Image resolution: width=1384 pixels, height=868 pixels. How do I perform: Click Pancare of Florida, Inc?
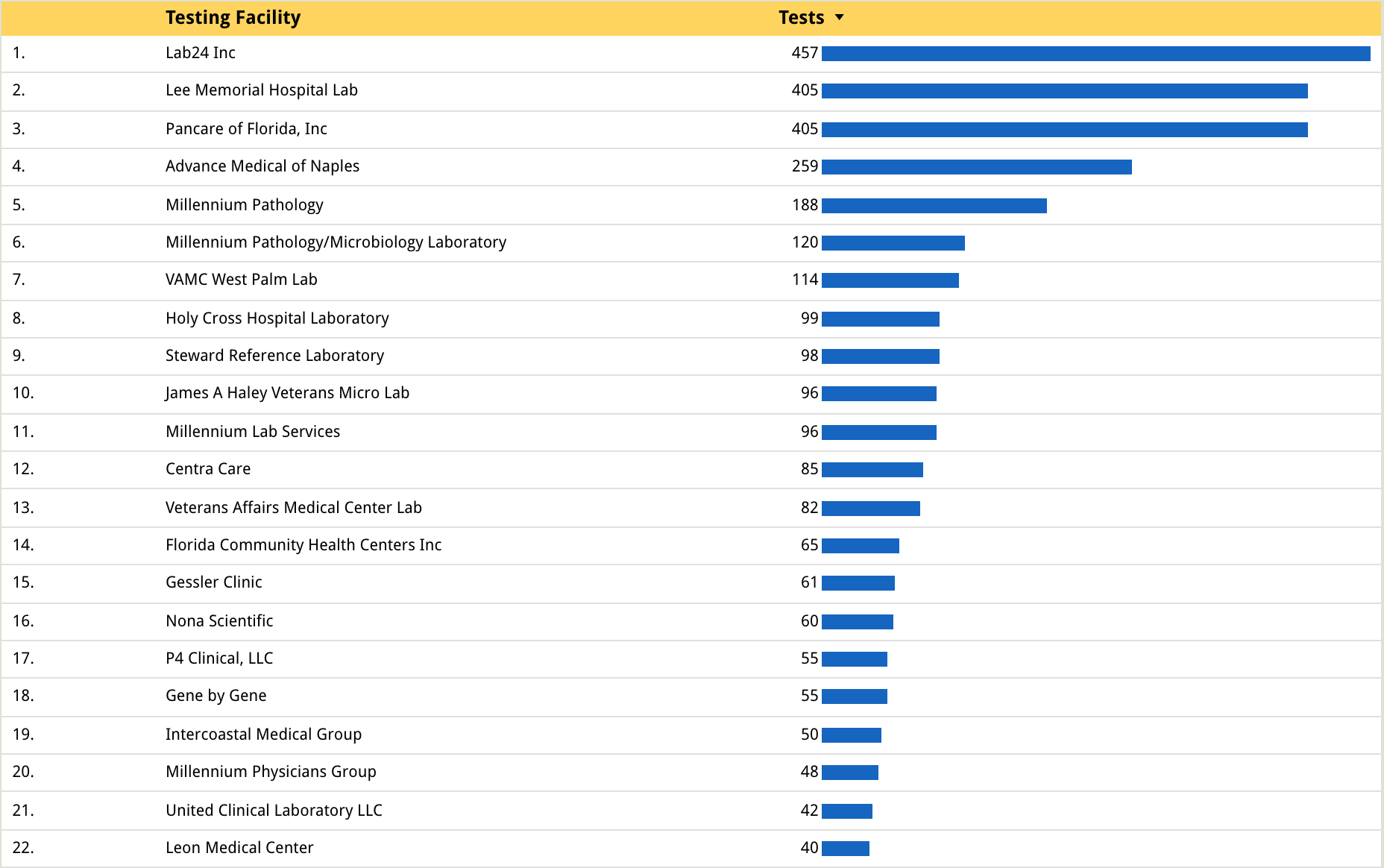246,129
